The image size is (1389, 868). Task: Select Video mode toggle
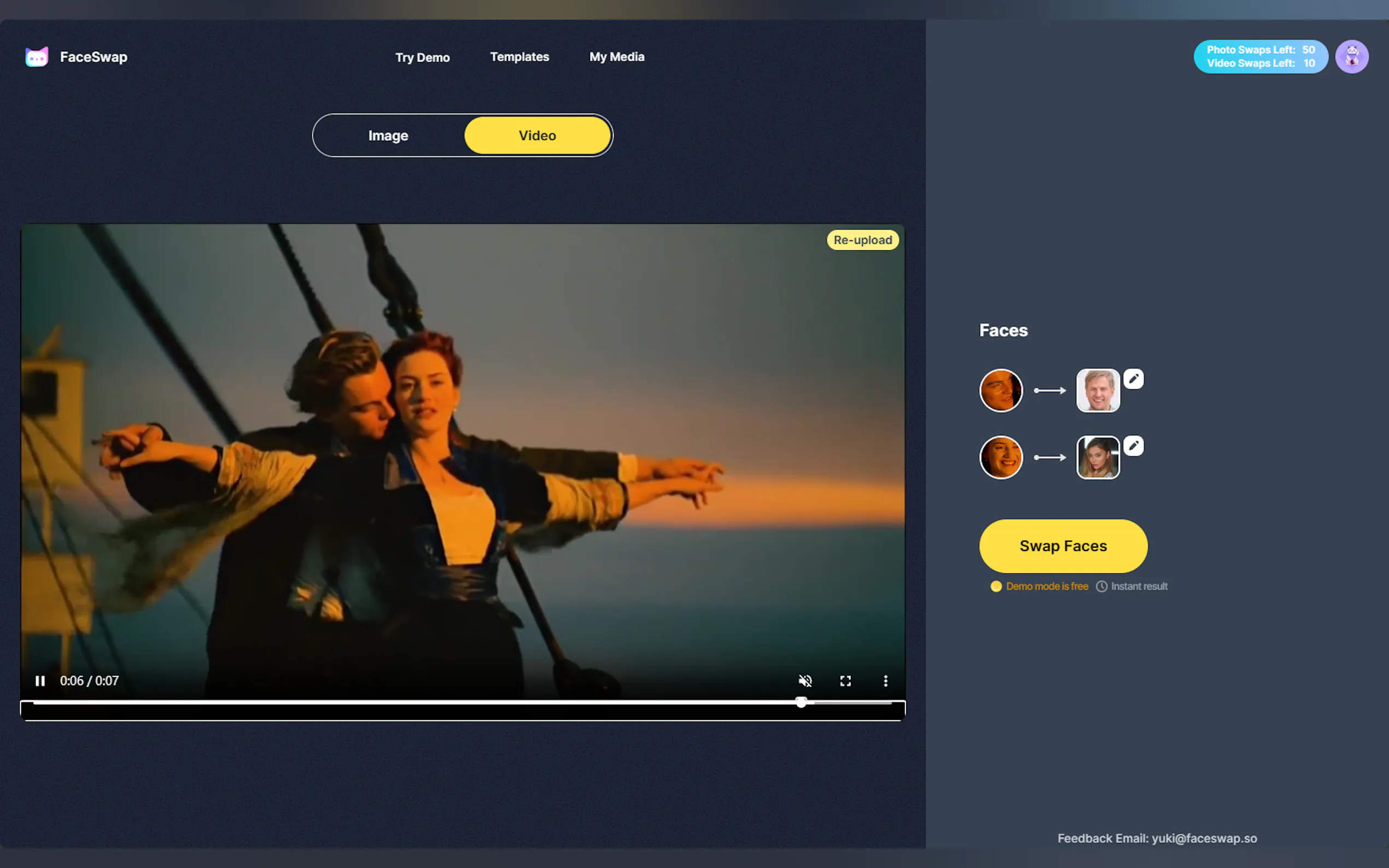(537, 136)
